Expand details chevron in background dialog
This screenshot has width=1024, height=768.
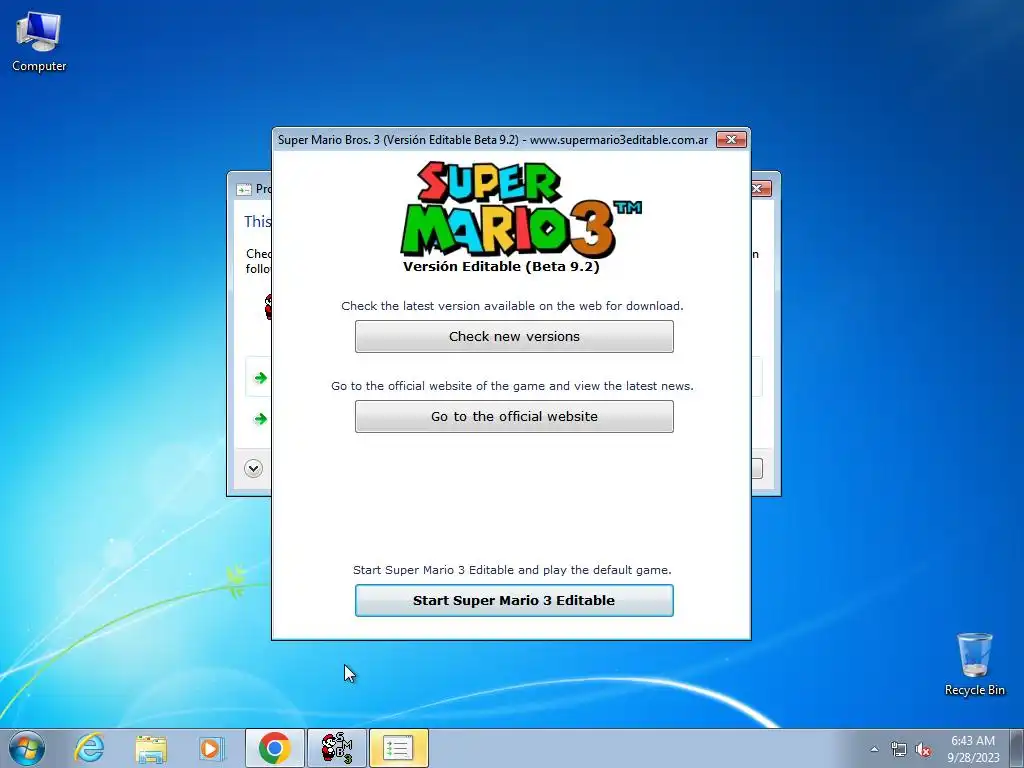[x=253, y=468]
